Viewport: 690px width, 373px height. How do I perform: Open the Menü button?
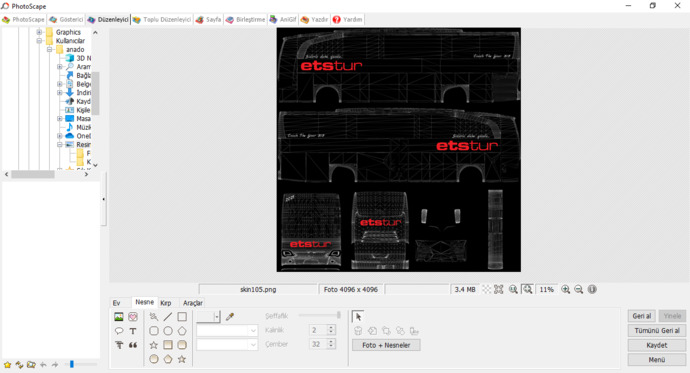point(657,360)
